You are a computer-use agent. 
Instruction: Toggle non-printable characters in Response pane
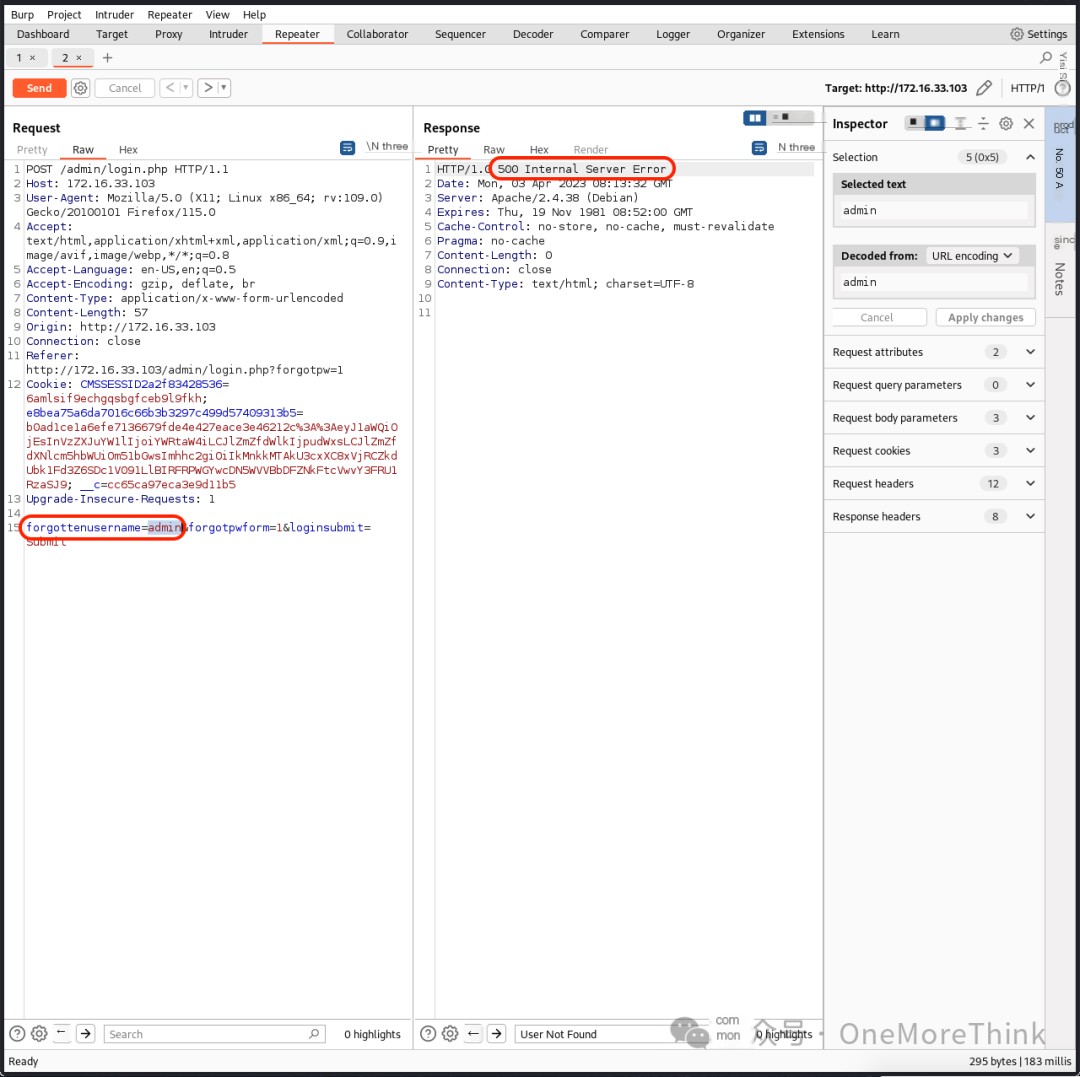pyautogui.click(x=796, y=147)
